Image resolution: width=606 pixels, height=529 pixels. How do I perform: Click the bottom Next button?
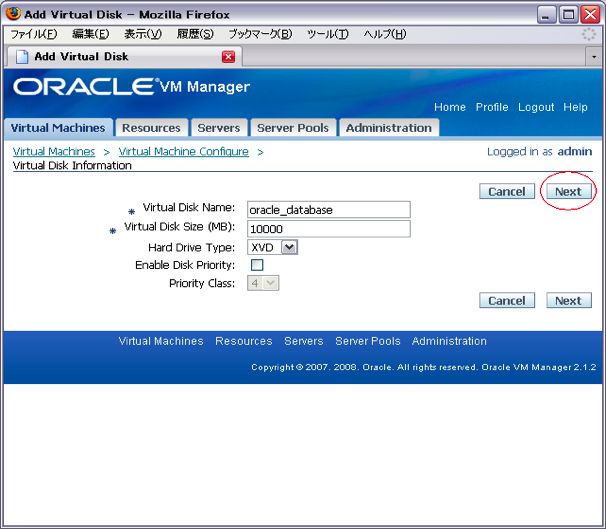[x=569, y=300]
